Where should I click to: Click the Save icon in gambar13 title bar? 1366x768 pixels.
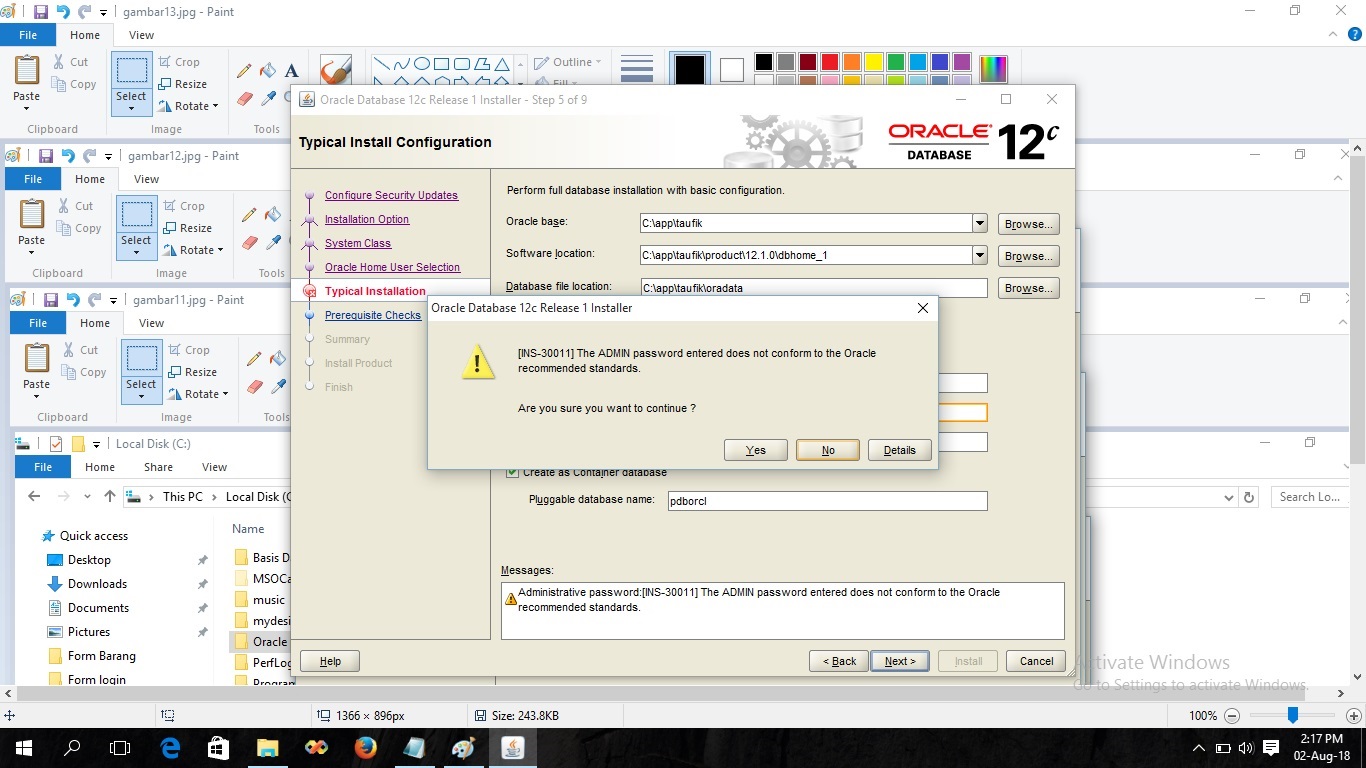pyautogui.click(x=41, y=12)
